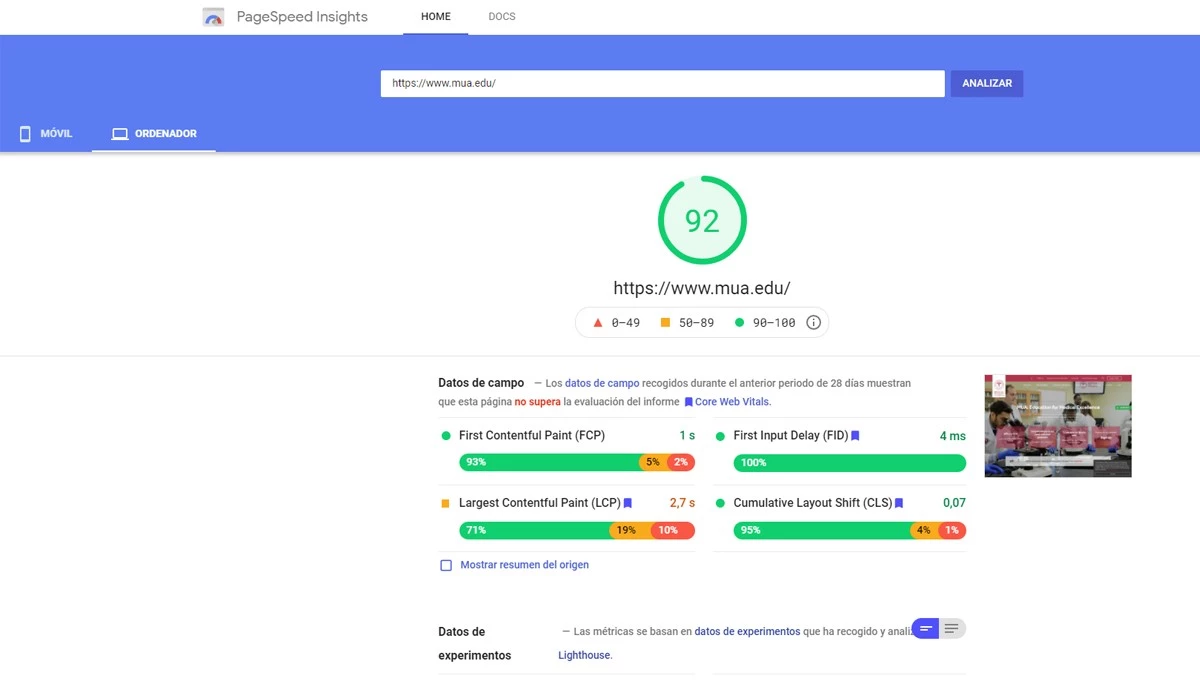1200x685 pixels.
Task: Click the bookmark icon next to Largest Contentful Paint
Action: (x=628, y=503)
